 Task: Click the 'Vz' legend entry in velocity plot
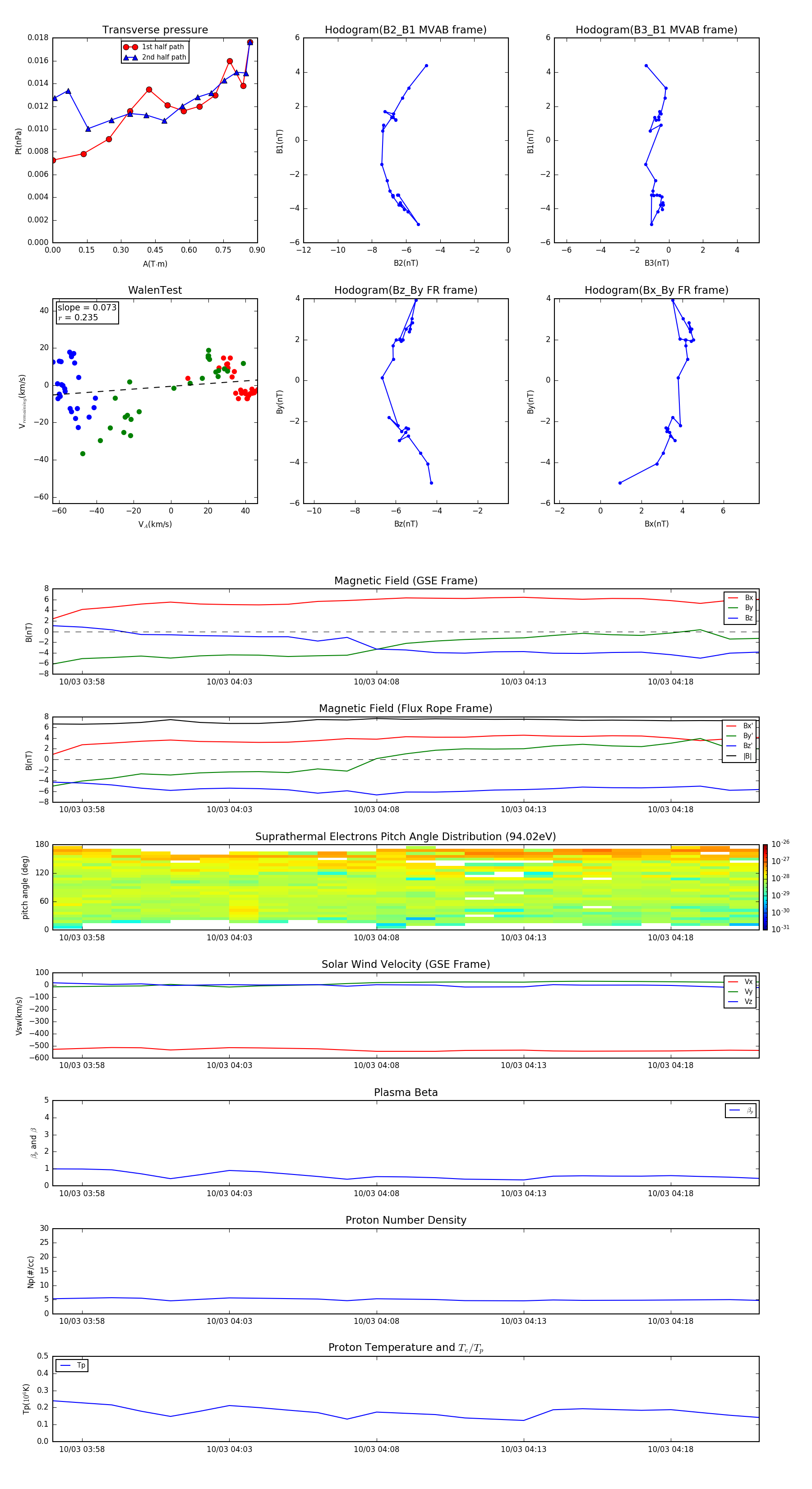740,1002
